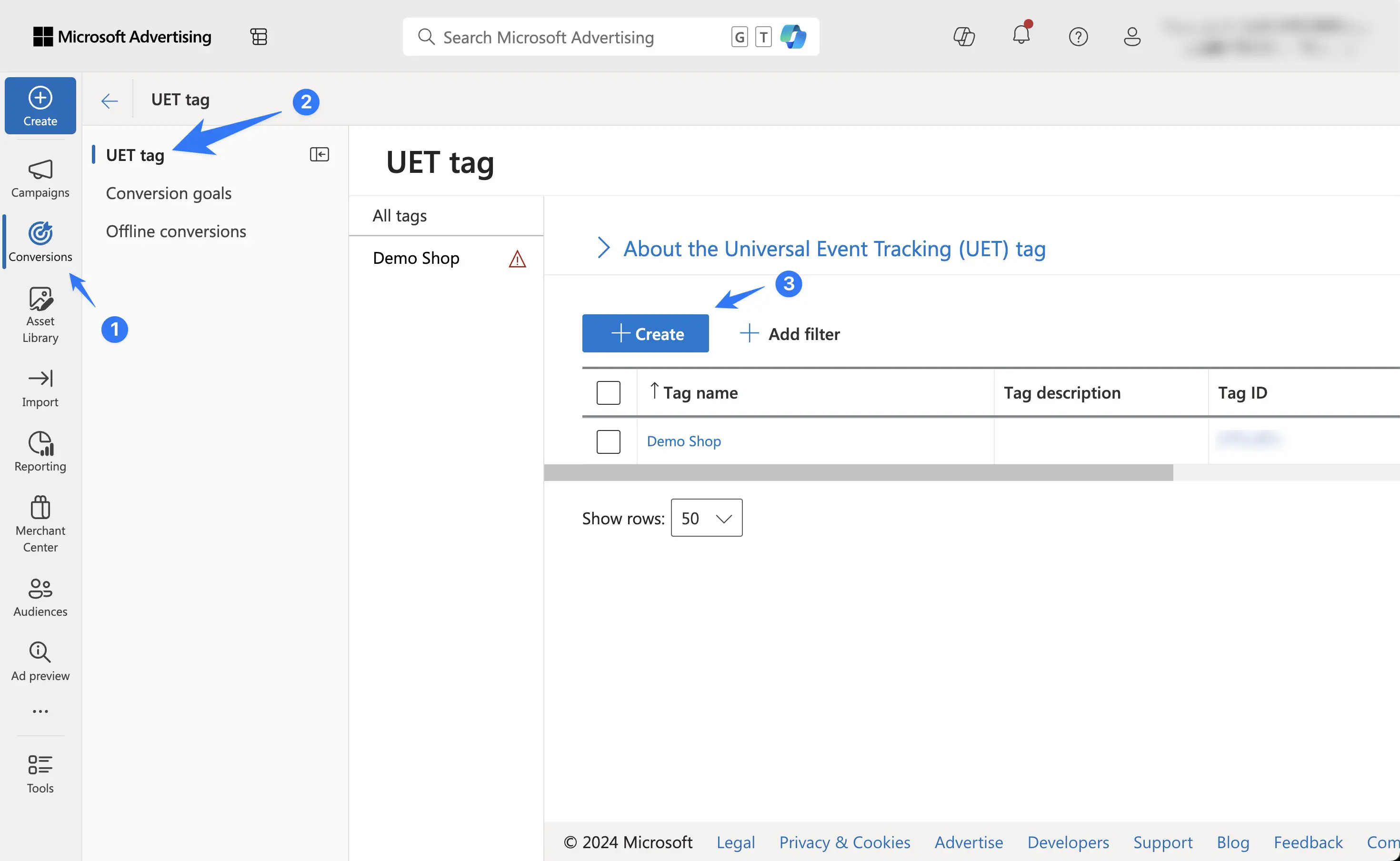Open Audiences in the sidebar
This screenshot has width=1400, height=861.
click(40, 597)
